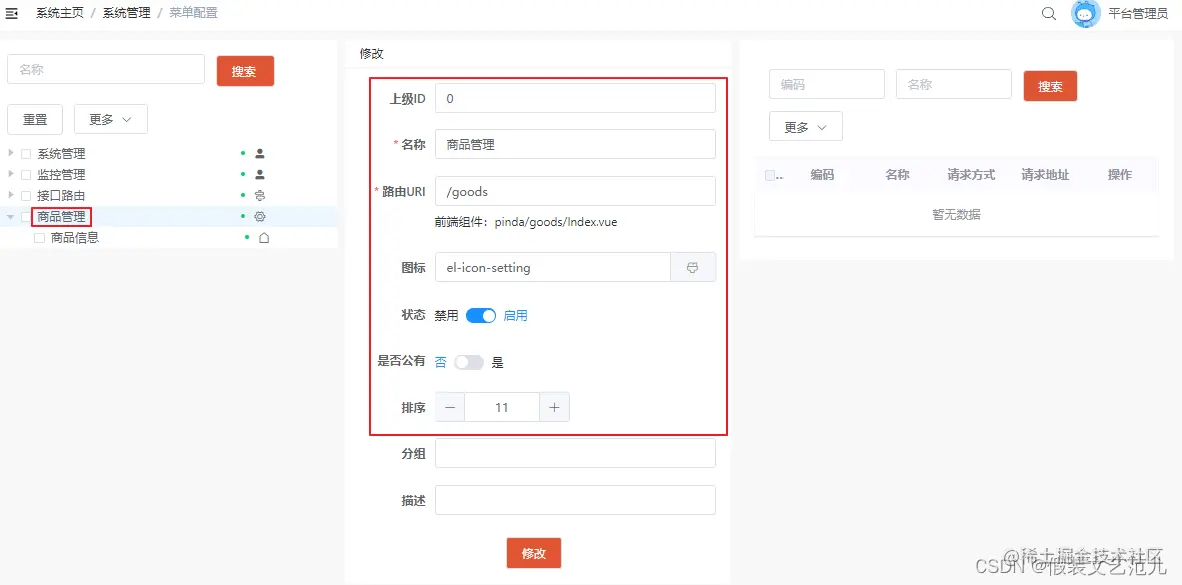Click the user icon beside 监控管理 tree item
Image resolution: width=1182 pixels, height=585 pixels.
[259, 174]
